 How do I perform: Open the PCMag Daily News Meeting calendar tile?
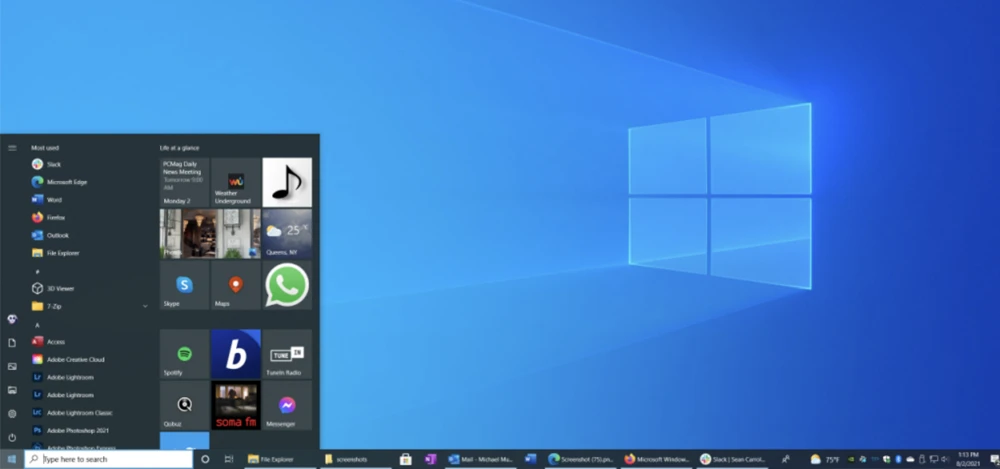184,182
